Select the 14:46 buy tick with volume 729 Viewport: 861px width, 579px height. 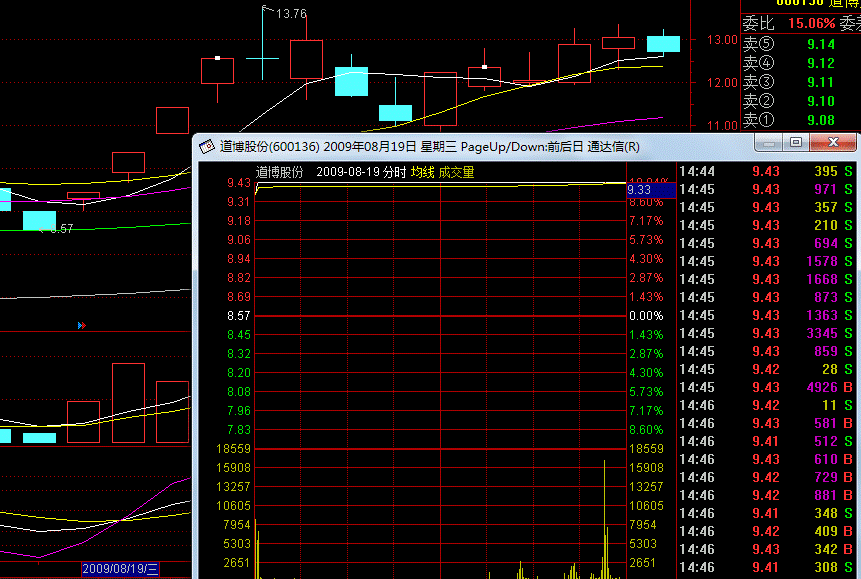click(767, 477)
